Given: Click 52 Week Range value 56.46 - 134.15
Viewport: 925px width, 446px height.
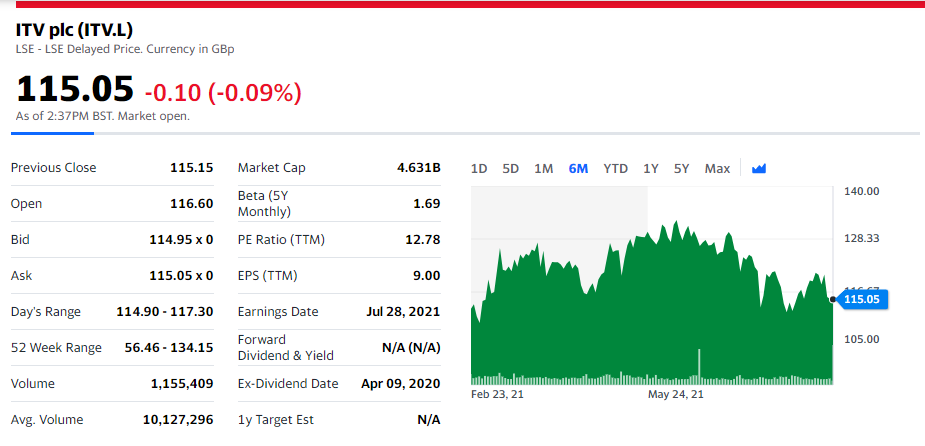Looking at the screenshot, I should pos(169,347).
